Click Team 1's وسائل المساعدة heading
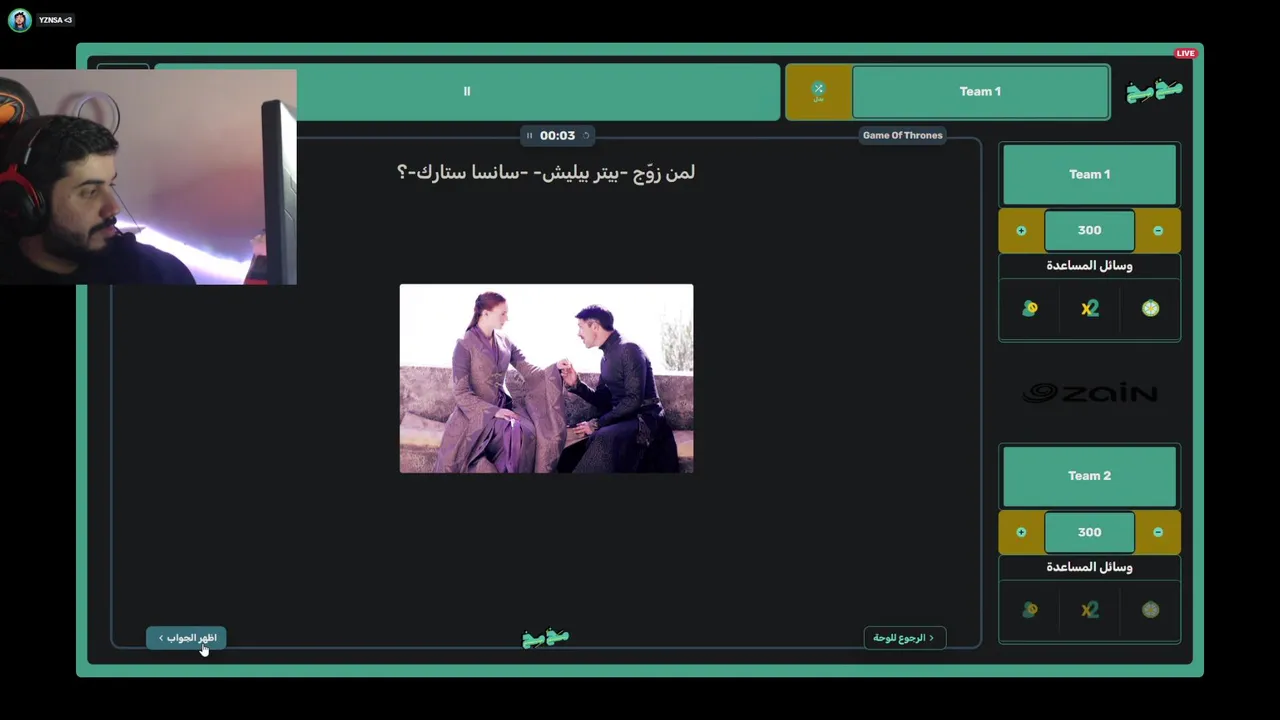The height and width of the screenshot is (720, 1280). [x=1090, y=266]
